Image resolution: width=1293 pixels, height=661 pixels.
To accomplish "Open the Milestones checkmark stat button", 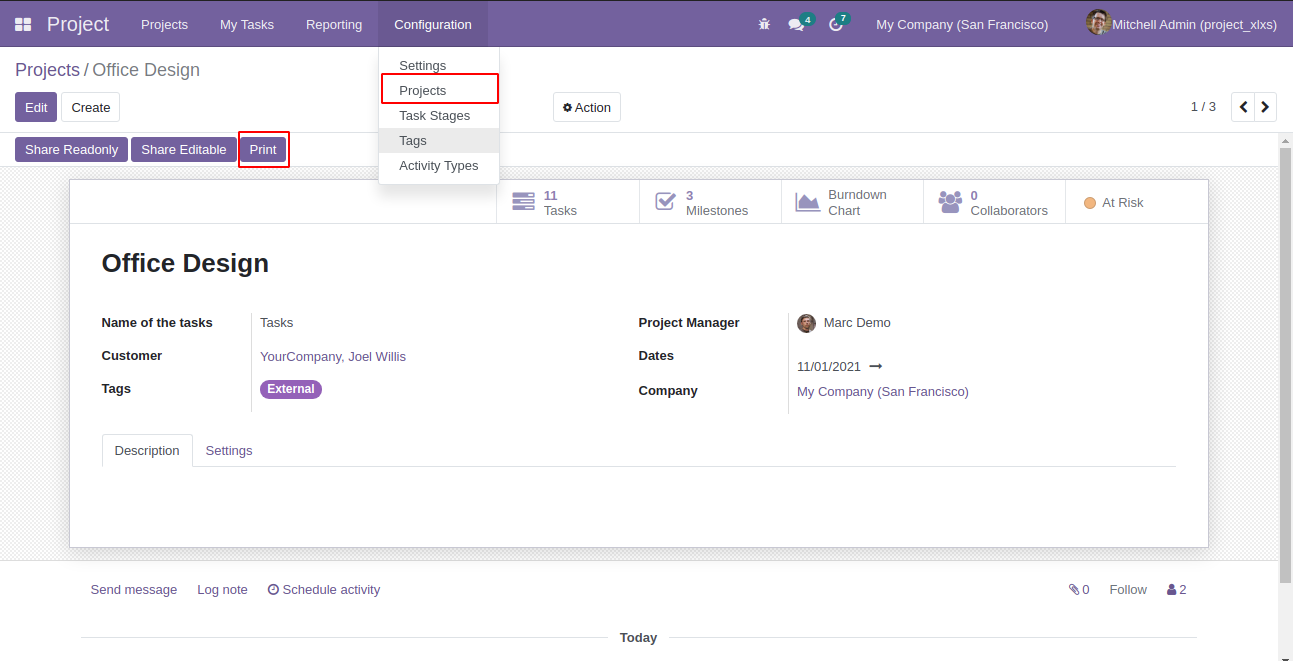I will [665, 202].
